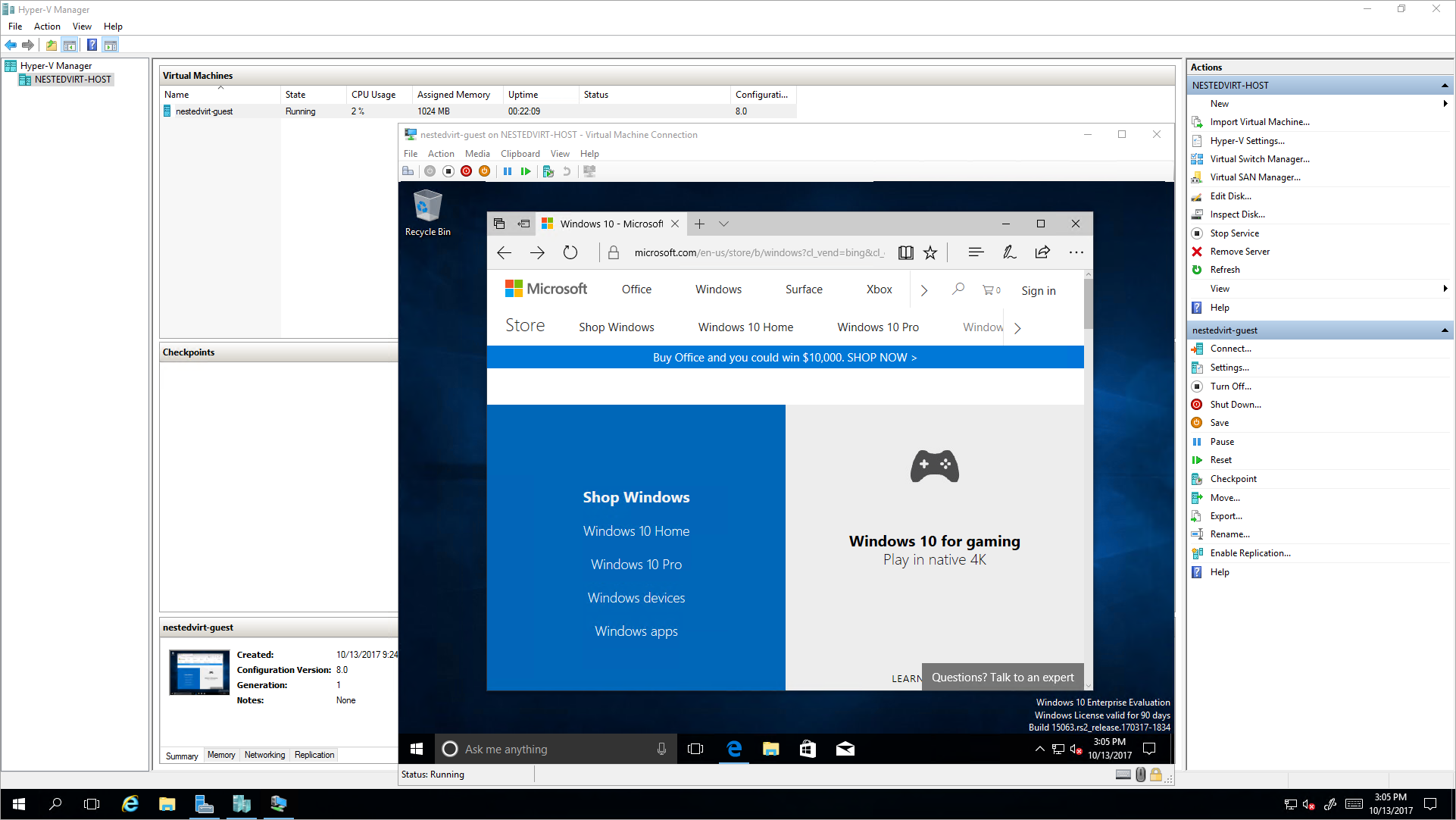
Task: Click the Edge share icon
Action: (x=1042, y=252)
